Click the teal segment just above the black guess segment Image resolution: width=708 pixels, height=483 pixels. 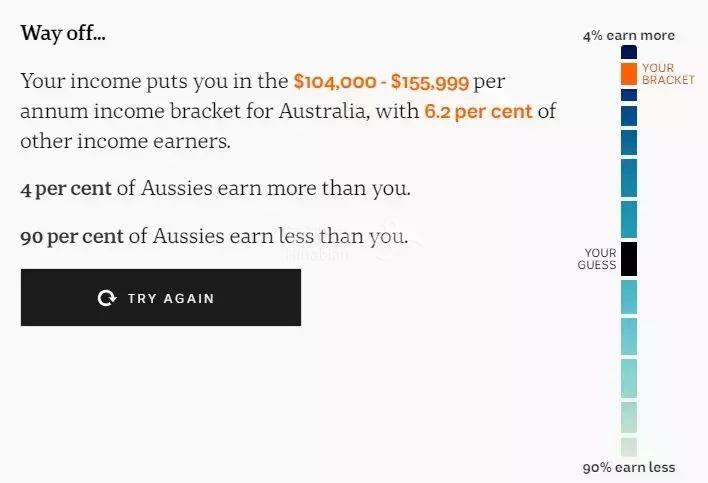pyautogui.click(x=629, y=219)
